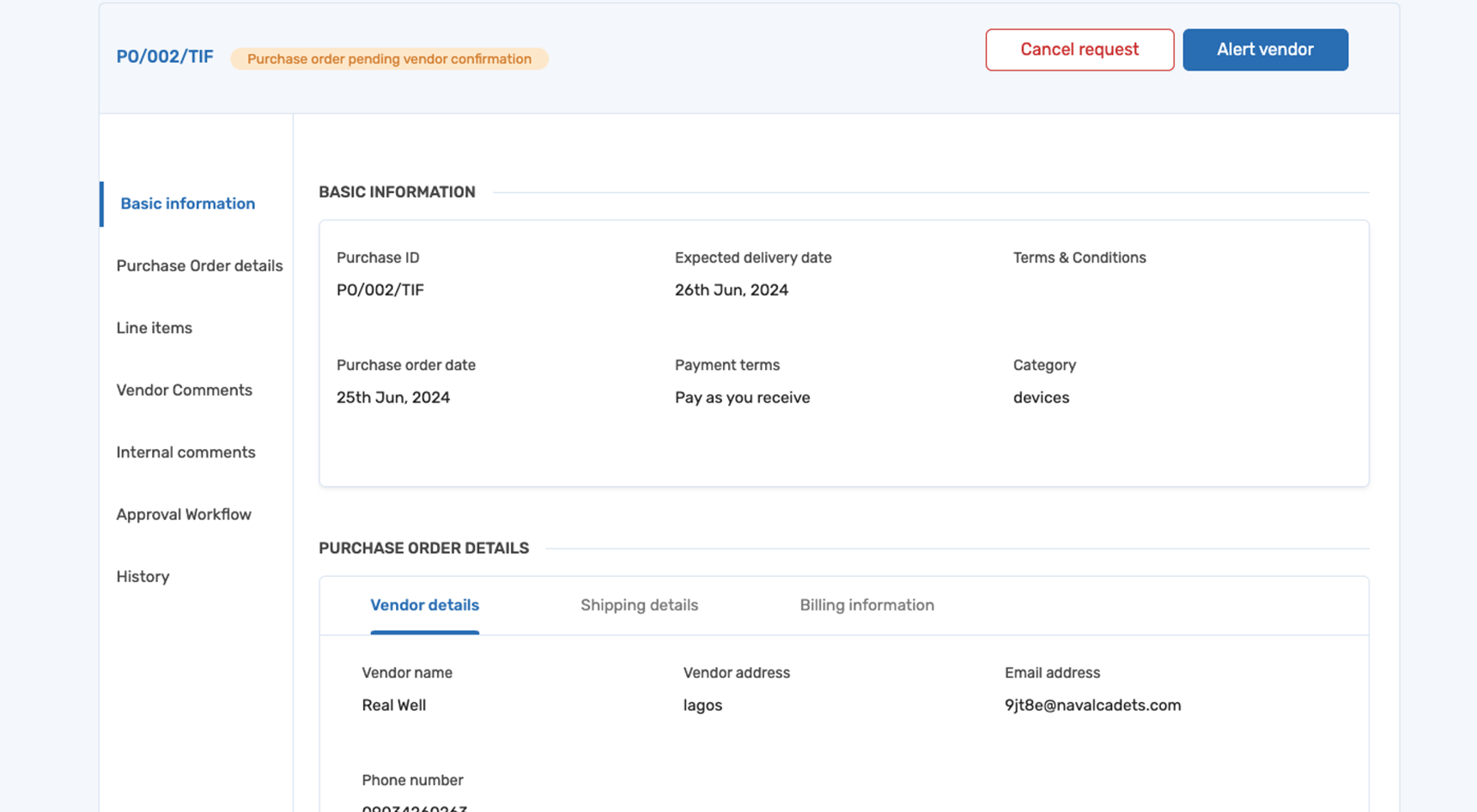Click the vendor email 9jt8e@navalcadets.com
The height and width of the screenshot is (812, 1477).
pos(1092,705)
